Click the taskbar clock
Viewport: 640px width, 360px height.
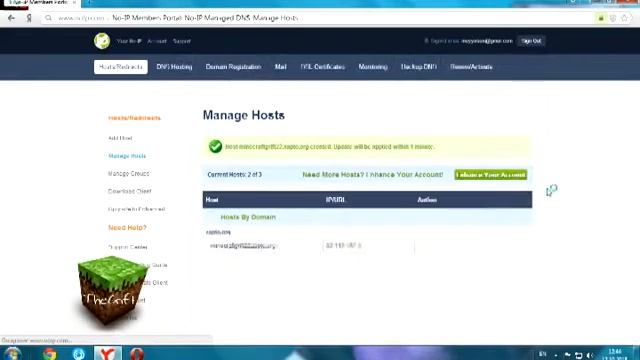[615, 354]
